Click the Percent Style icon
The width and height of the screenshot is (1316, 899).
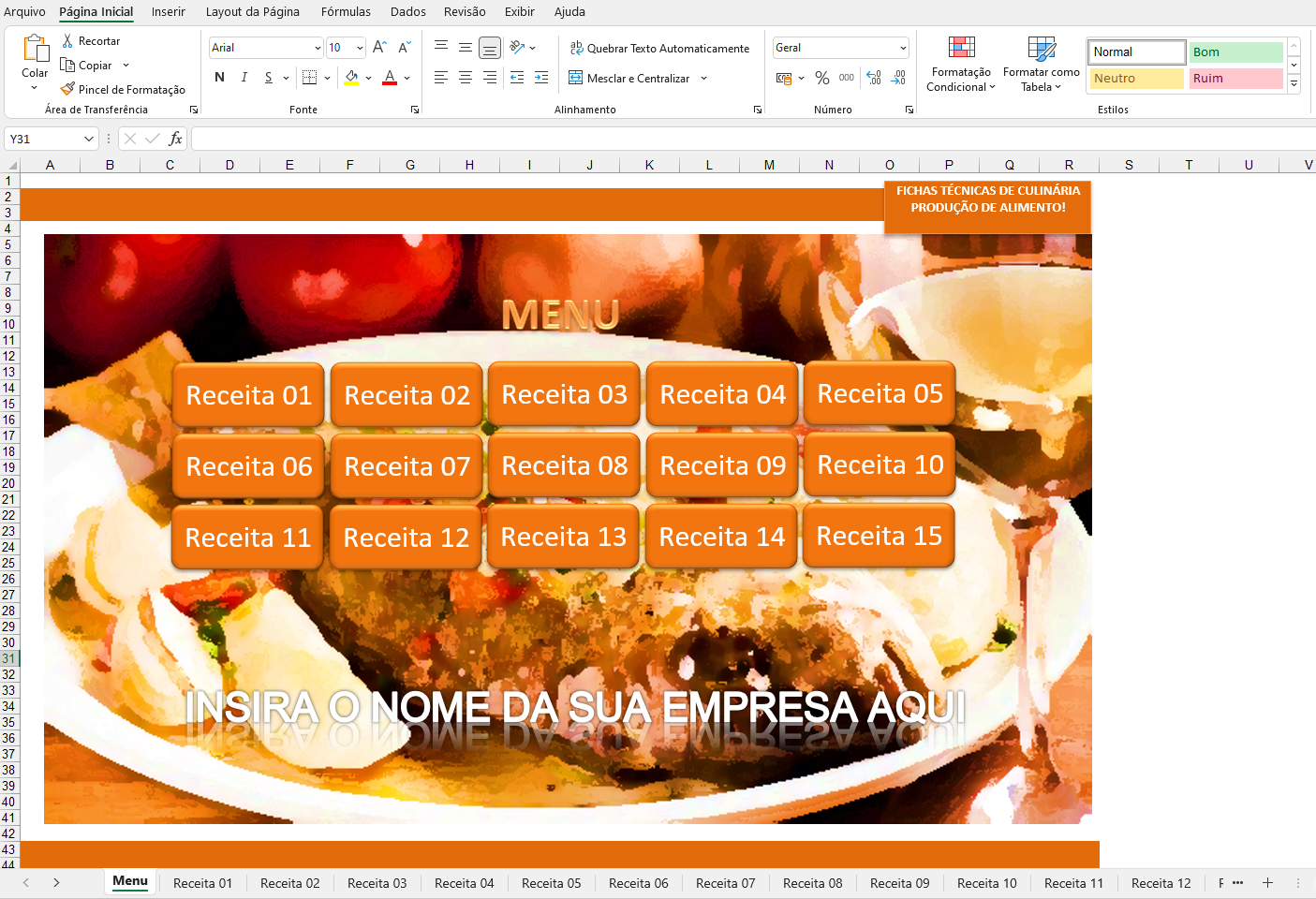point(822,79)
